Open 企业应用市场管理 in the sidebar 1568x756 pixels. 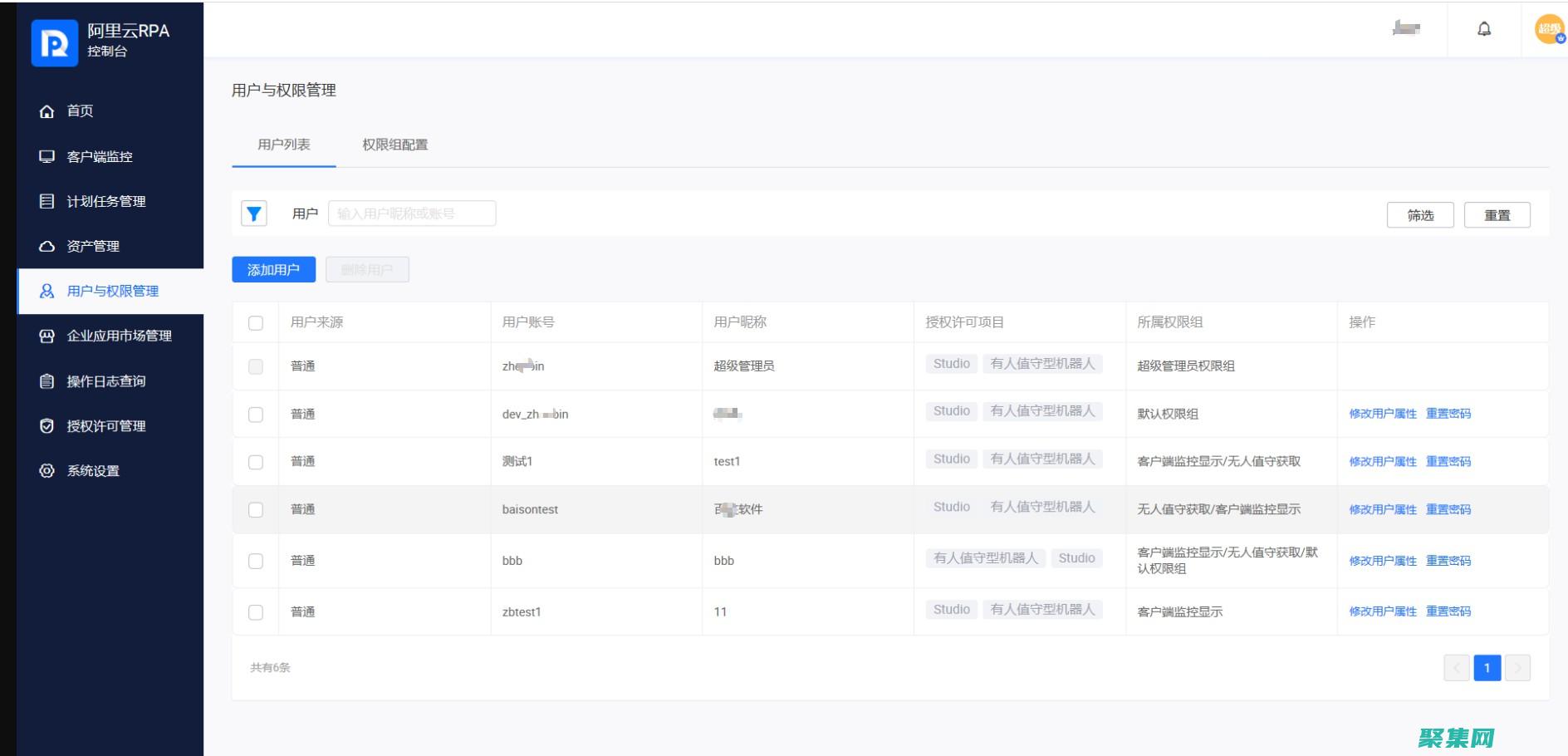point(47,336)
